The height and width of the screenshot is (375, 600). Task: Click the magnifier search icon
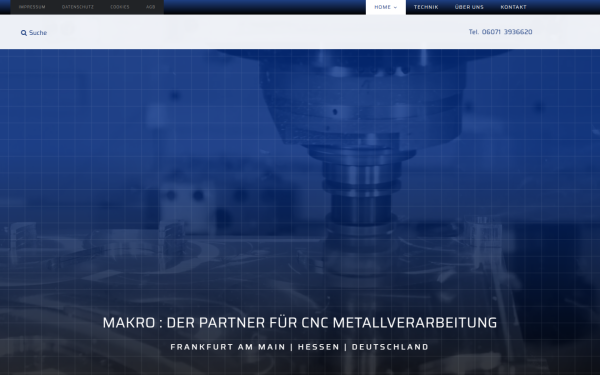[x=24, y=33]
